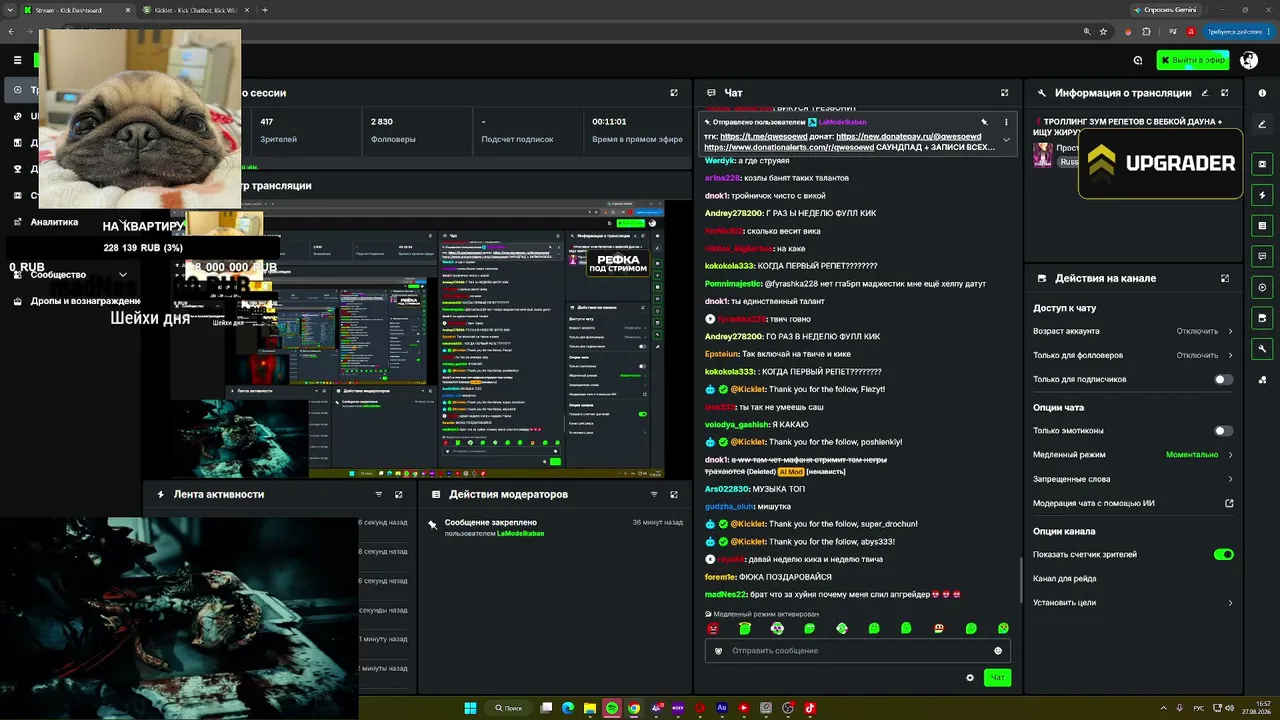This screenshot has width=1280, height=720.
Task: Pop out the session info panel
Action: (x=674, y=93)
